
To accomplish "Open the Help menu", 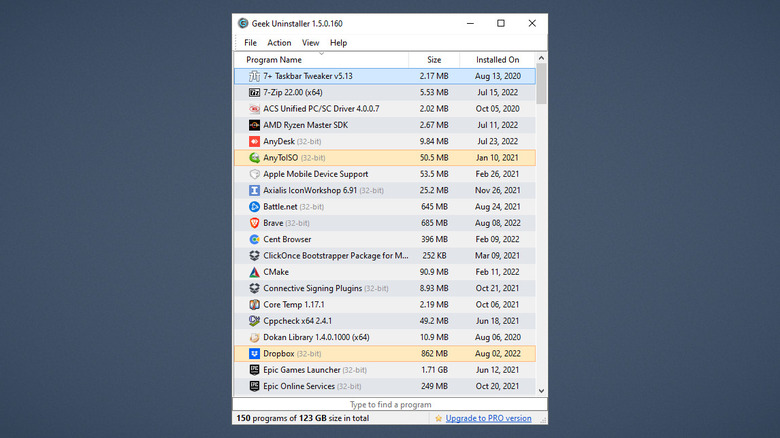I will [x=338, y=43].
